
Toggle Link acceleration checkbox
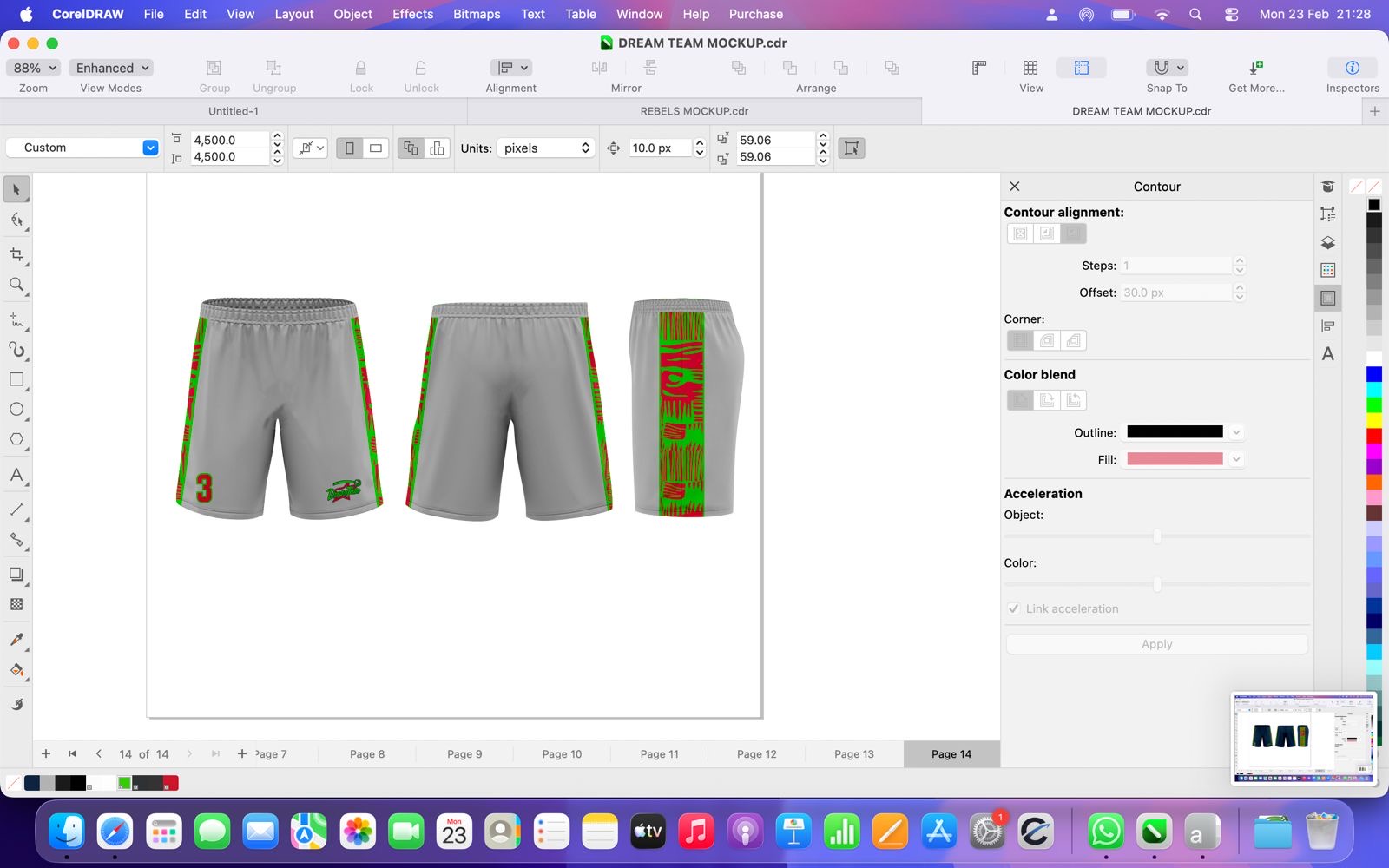[1014, 608]
